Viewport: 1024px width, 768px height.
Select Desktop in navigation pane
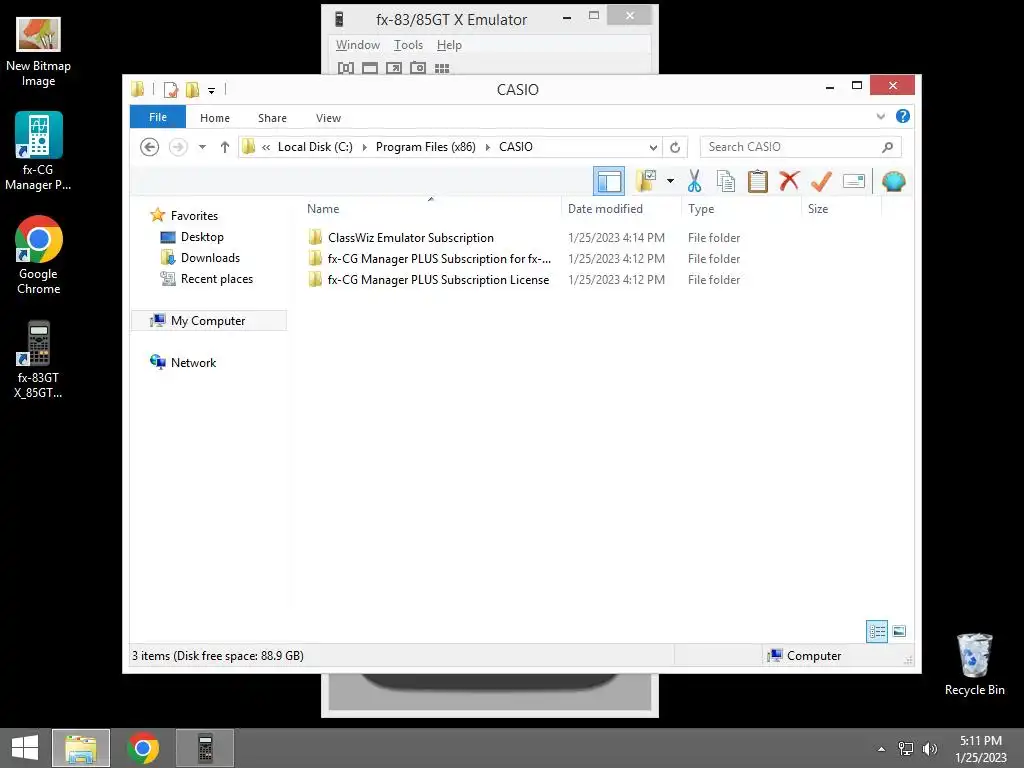click(x=202, y=237)
